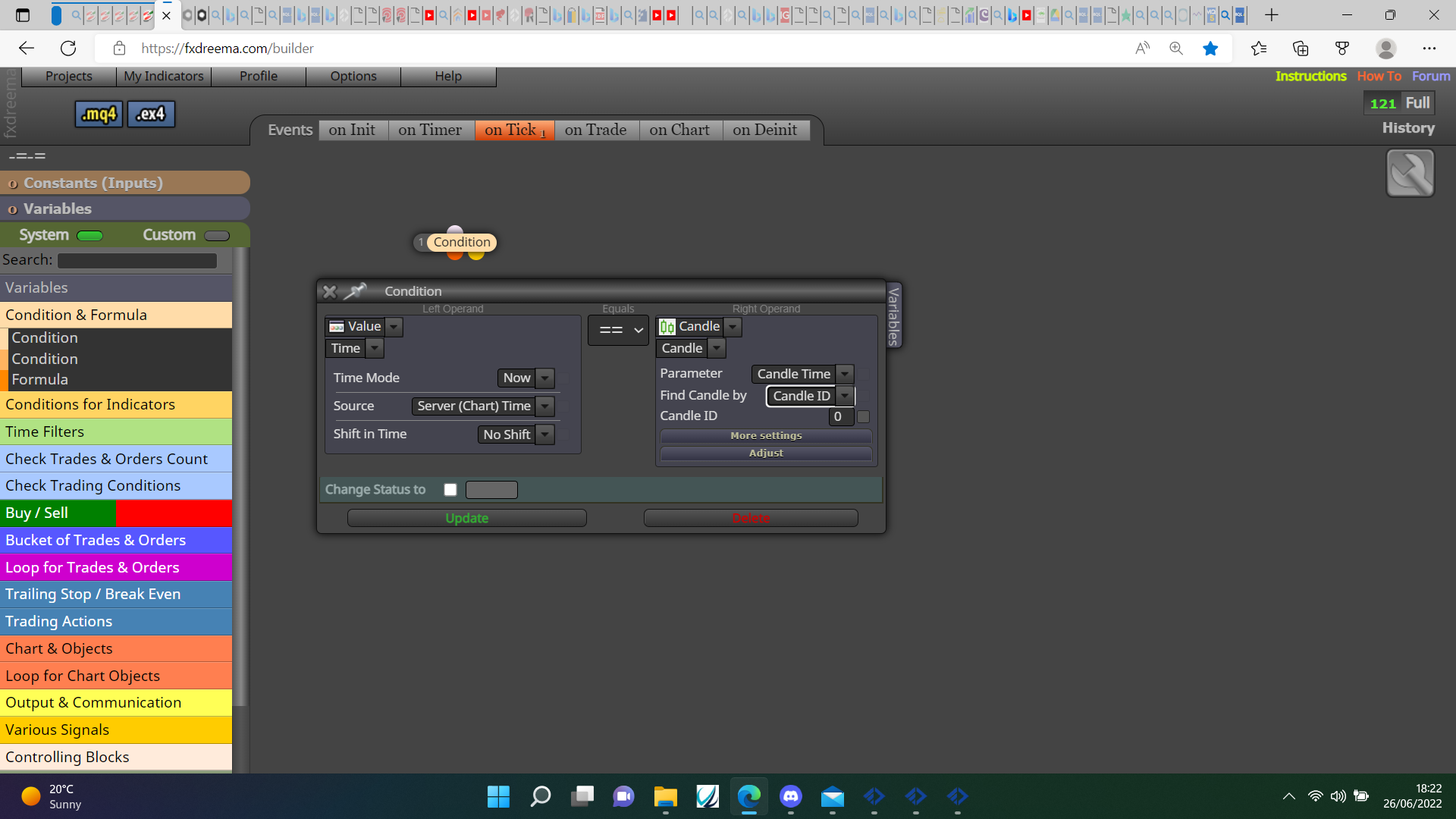Pin the Condition dialog
Viewport: 1456px width, 819px height.
click(355, 290)
